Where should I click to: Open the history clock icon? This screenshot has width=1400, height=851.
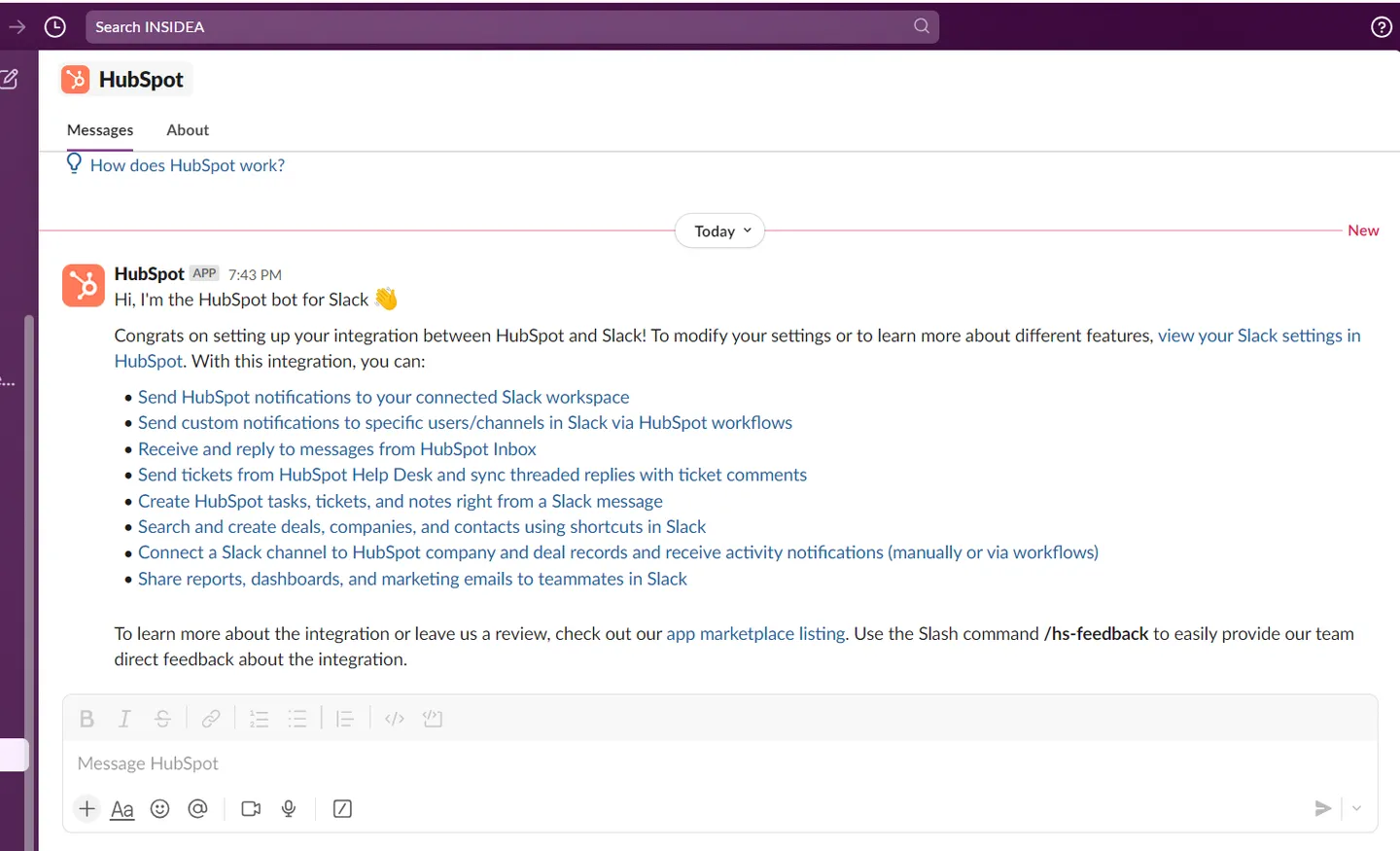[55, 26]
